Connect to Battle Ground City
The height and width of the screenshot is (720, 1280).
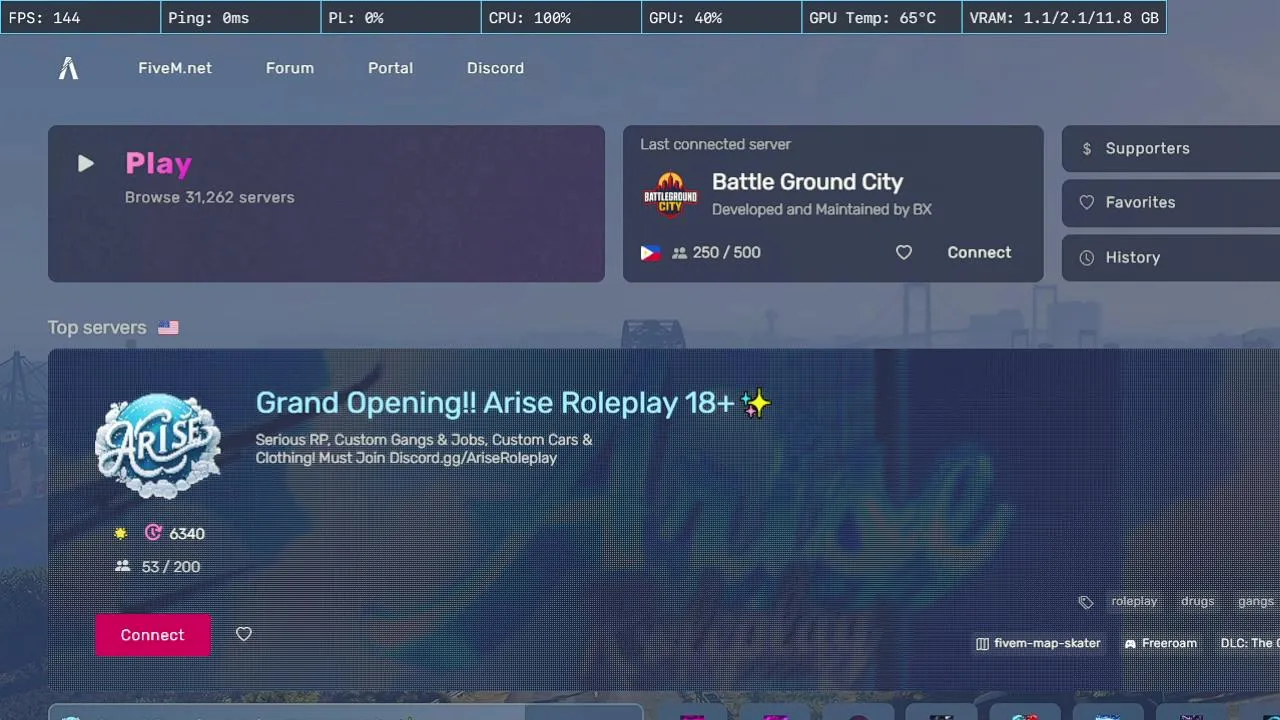click(x=979, y=253)
